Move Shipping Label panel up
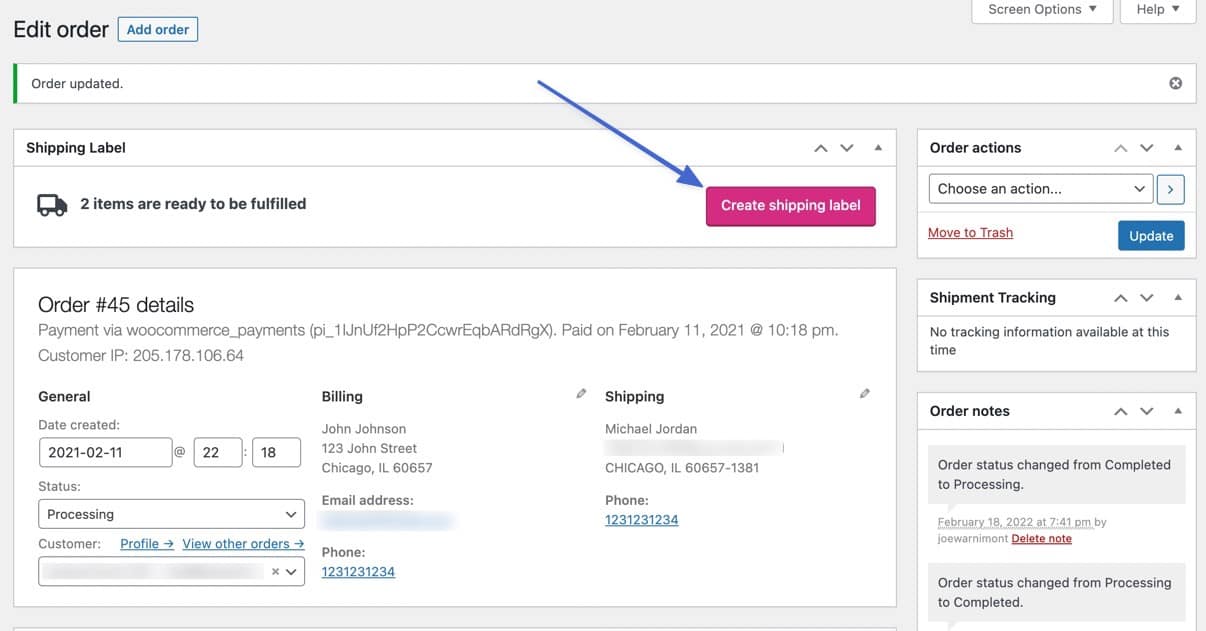The width and height of the screenshot is (1206, 631). pyautogui.click(x=821, y=148)
